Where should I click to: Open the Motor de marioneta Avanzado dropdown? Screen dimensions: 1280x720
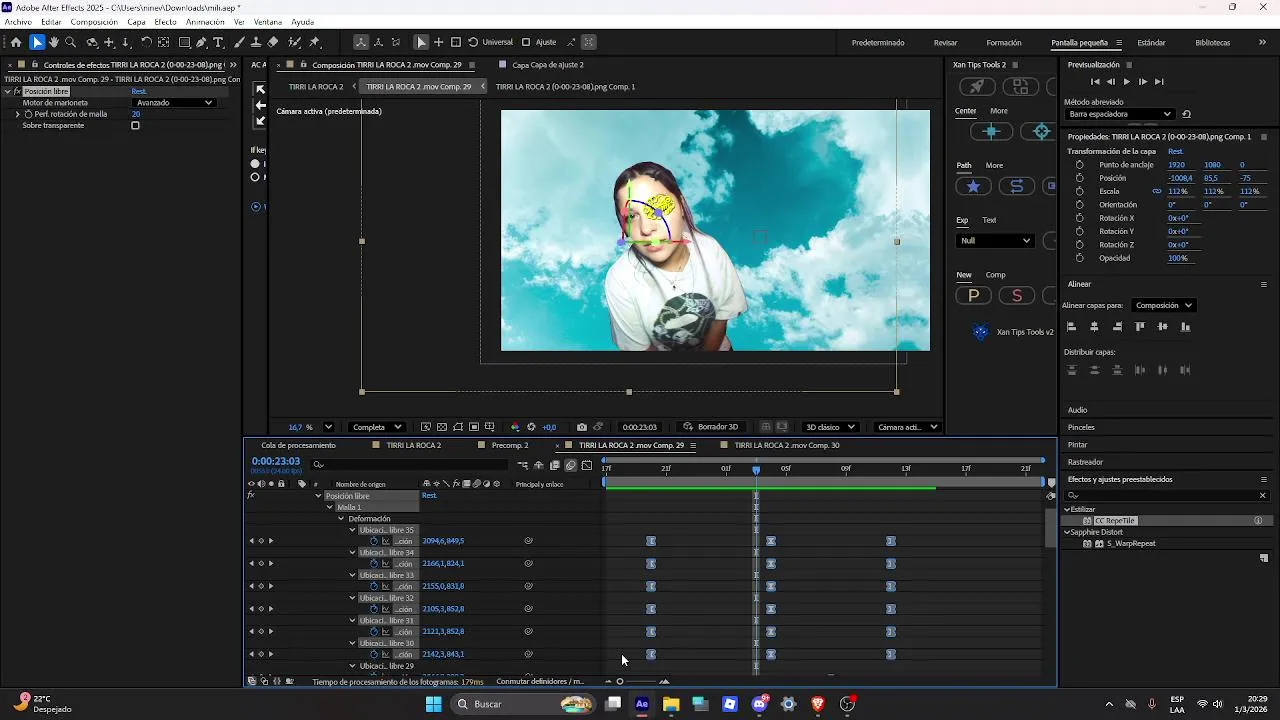(x=175, y=102)
